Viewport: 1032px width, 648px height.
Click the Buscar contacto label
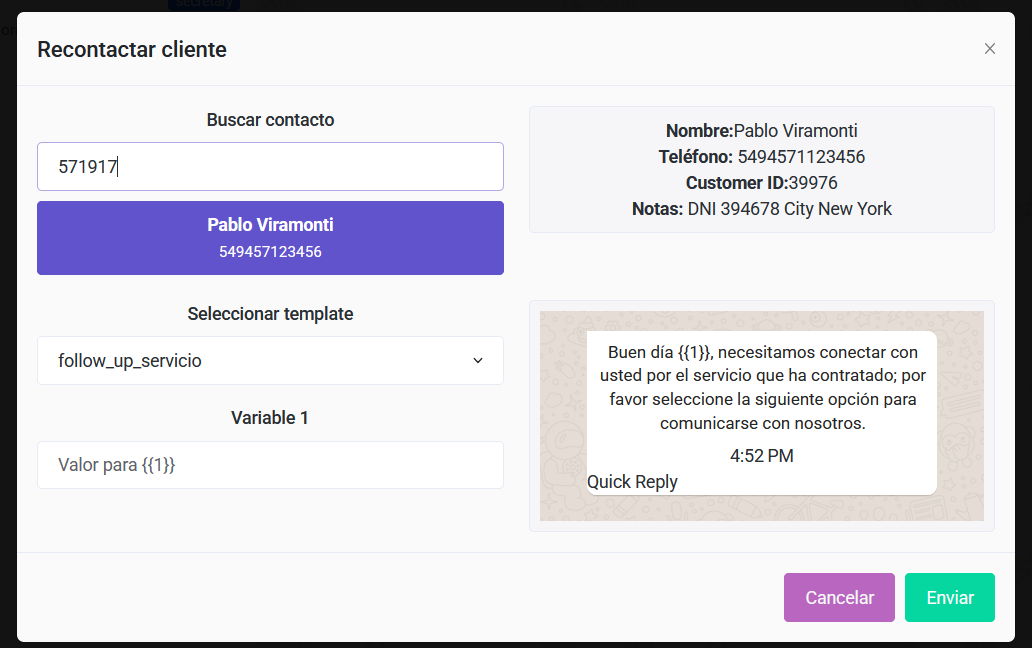[x=271, y=120]
